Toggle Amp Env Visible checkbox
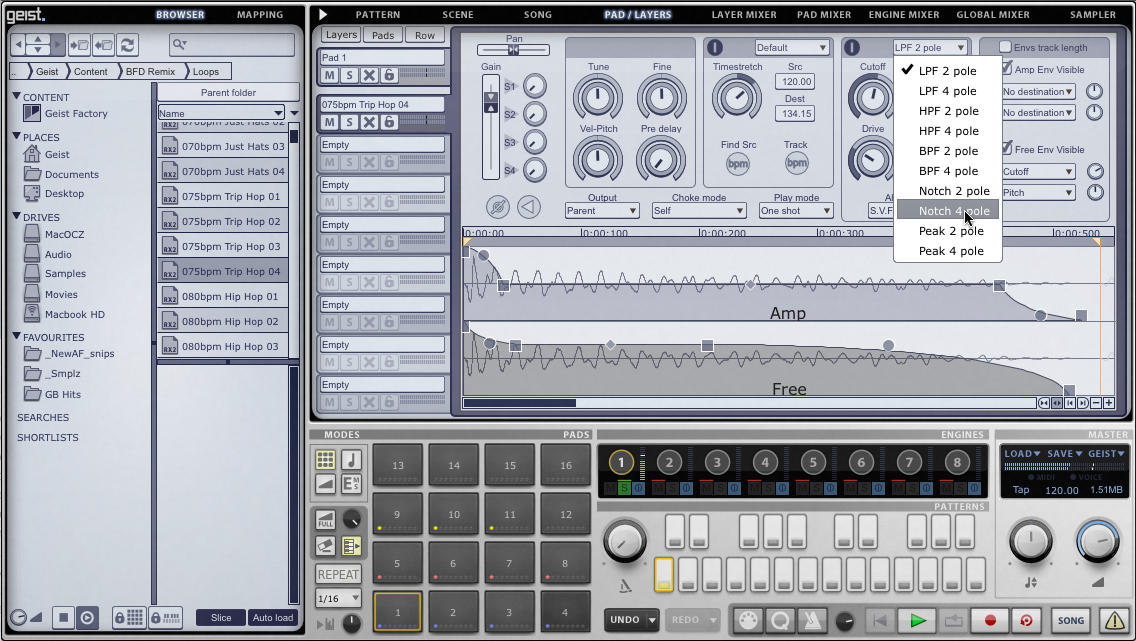Viewport: 1136px width, 641px height. click(1006, 70)
